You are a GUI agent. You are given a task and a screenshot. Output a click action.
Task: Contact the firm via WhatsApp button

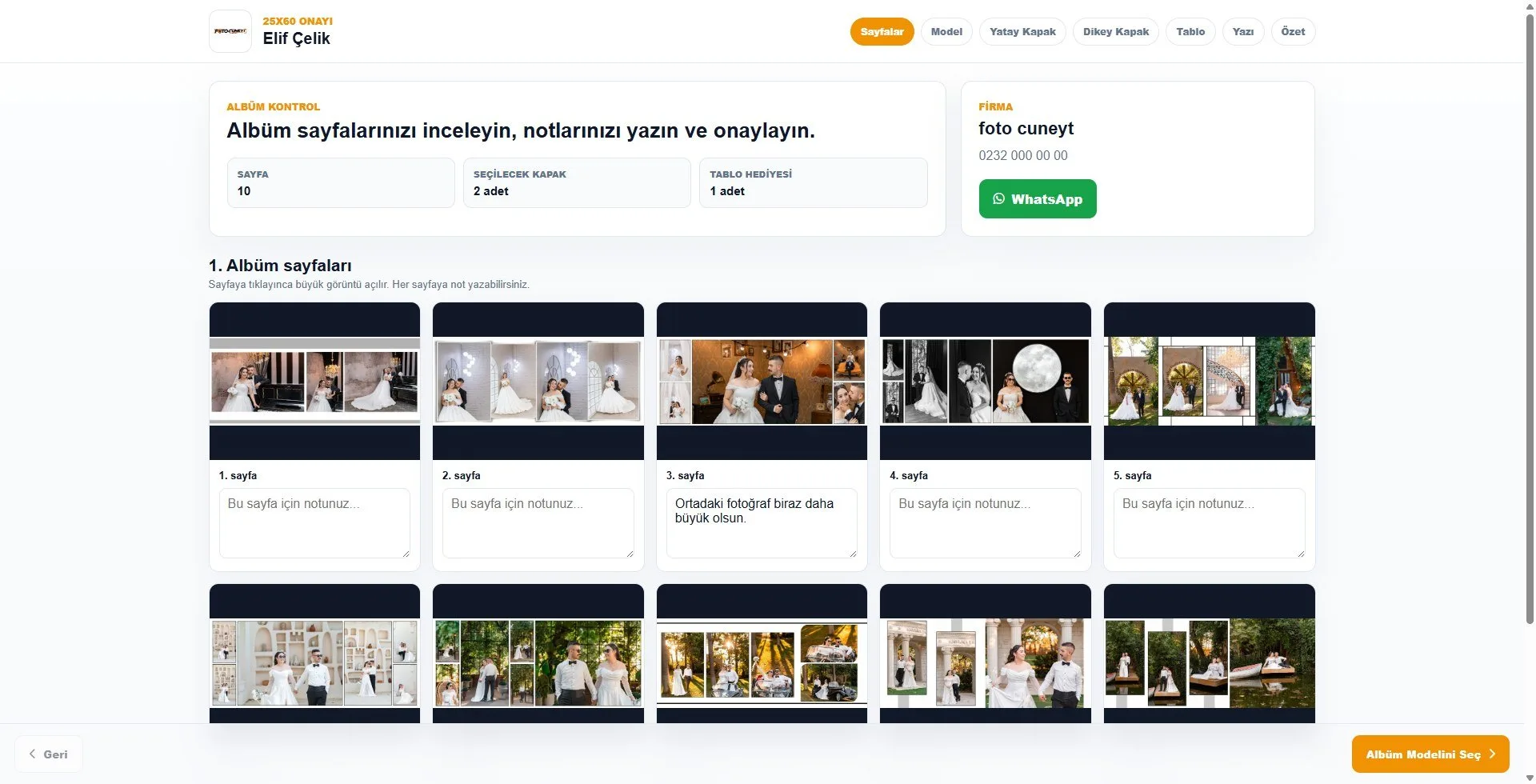click(x=1038, y=198)
